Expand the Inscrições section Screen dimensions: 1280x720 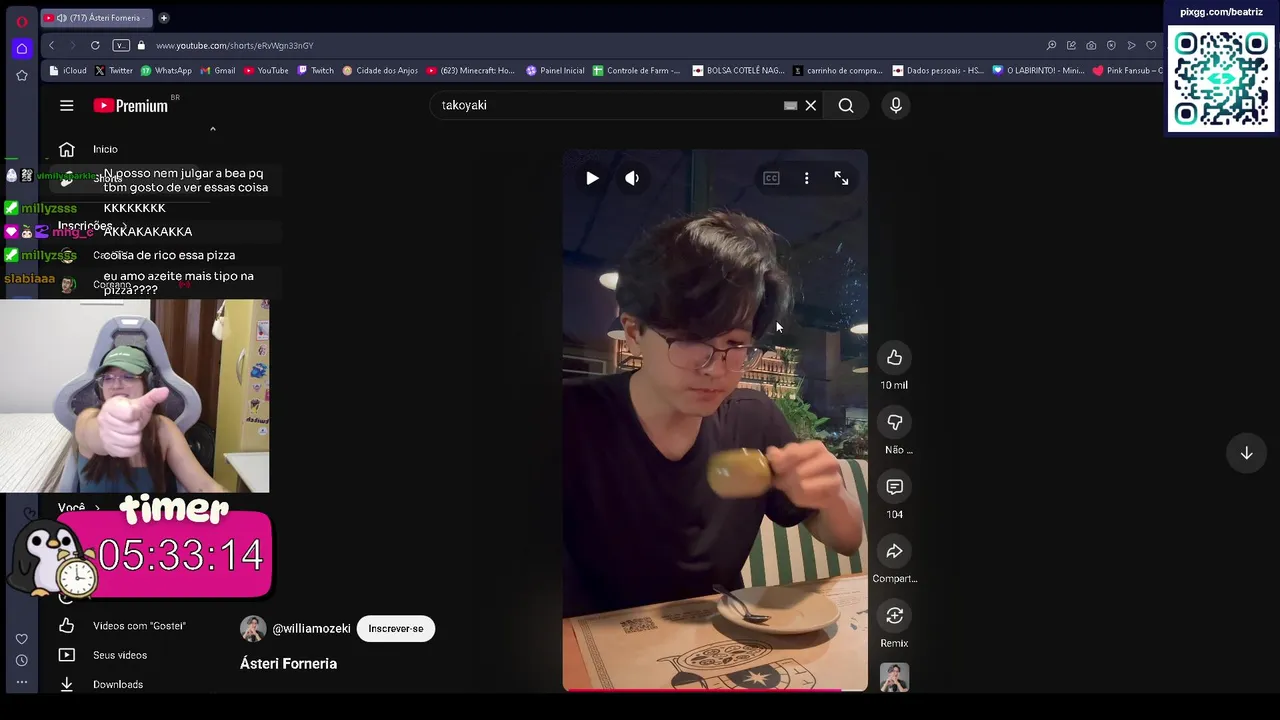[x=92, y=226]
